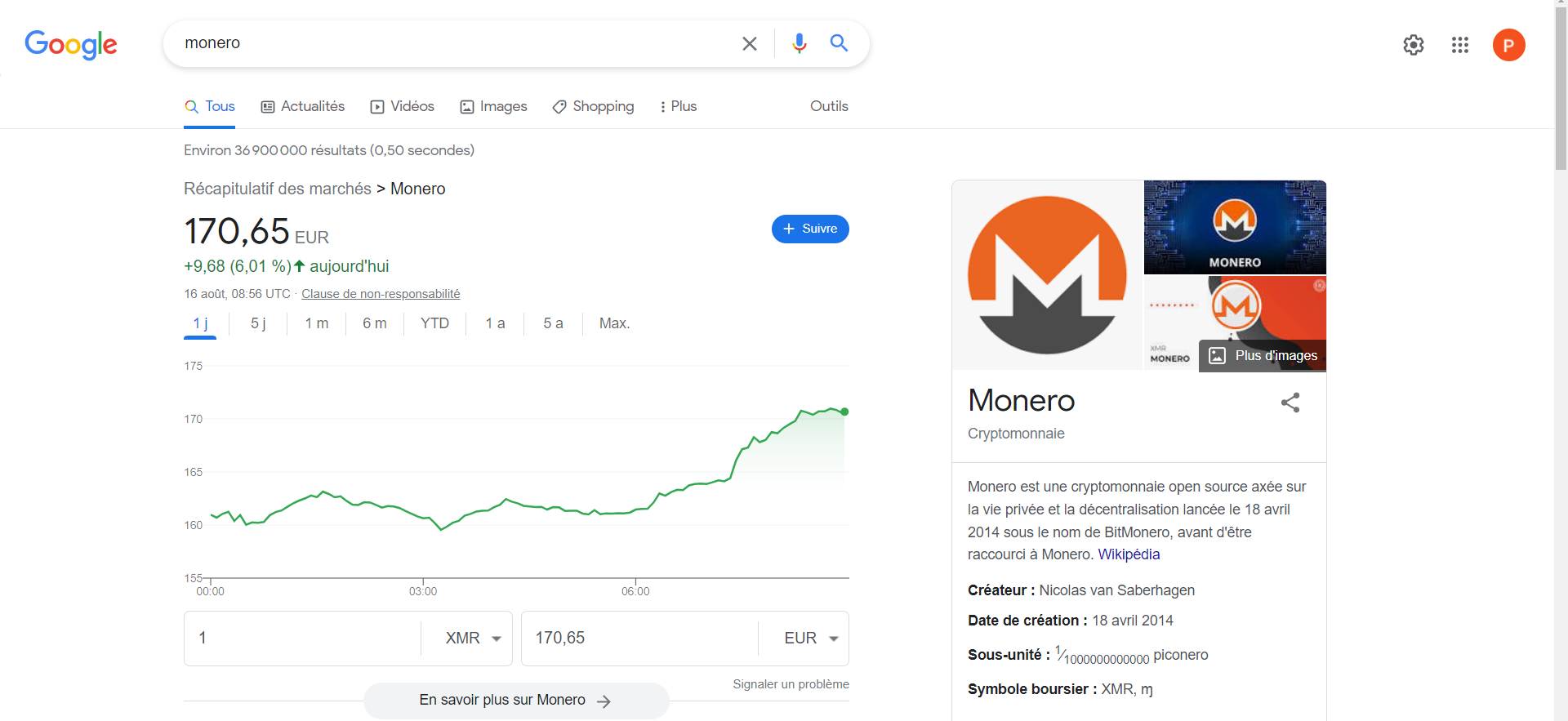Clear the search box with the X icon
1568x721 pixels.
click(749, 43)
